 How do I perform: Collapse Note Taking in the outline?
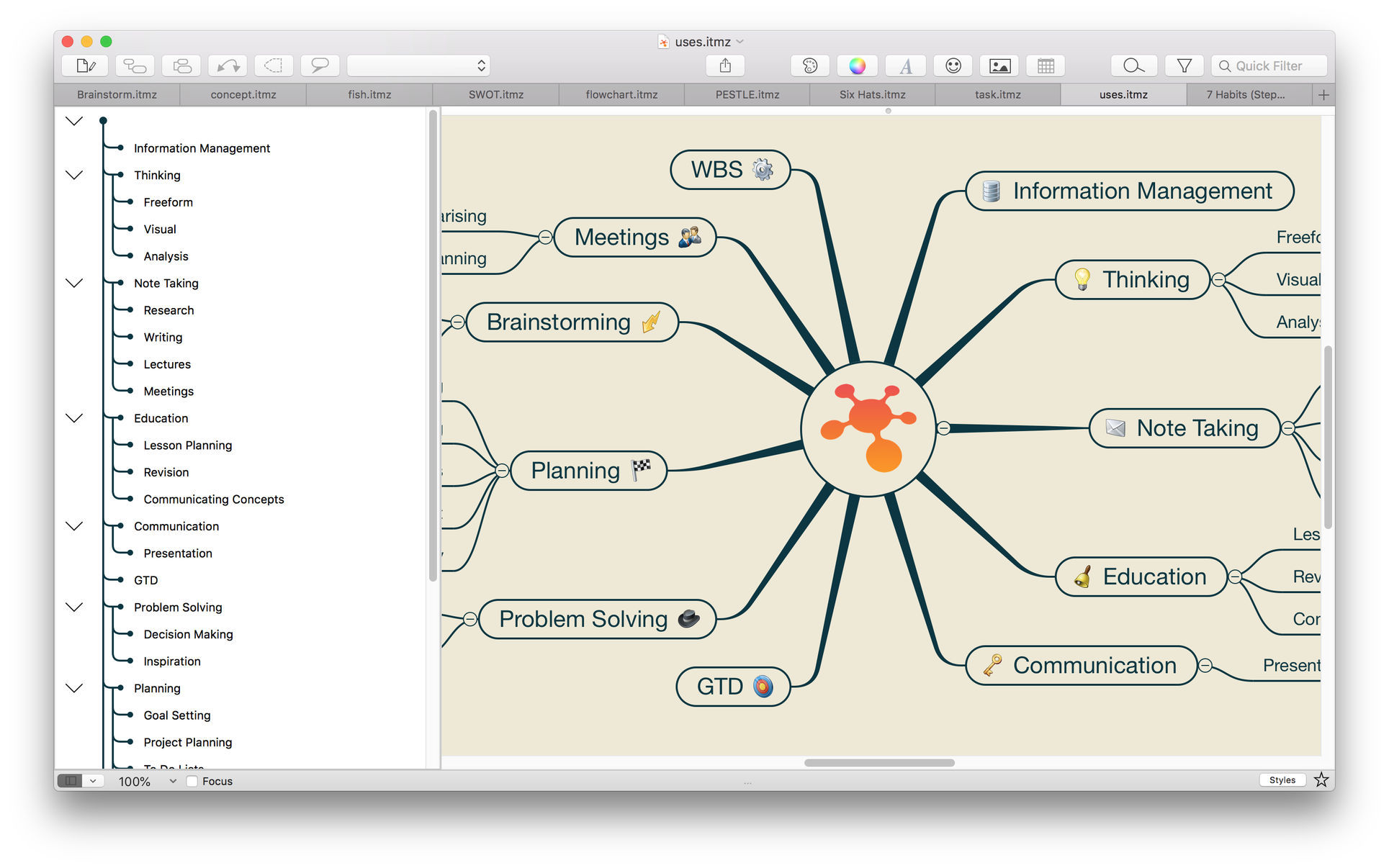tap(74, 283)
